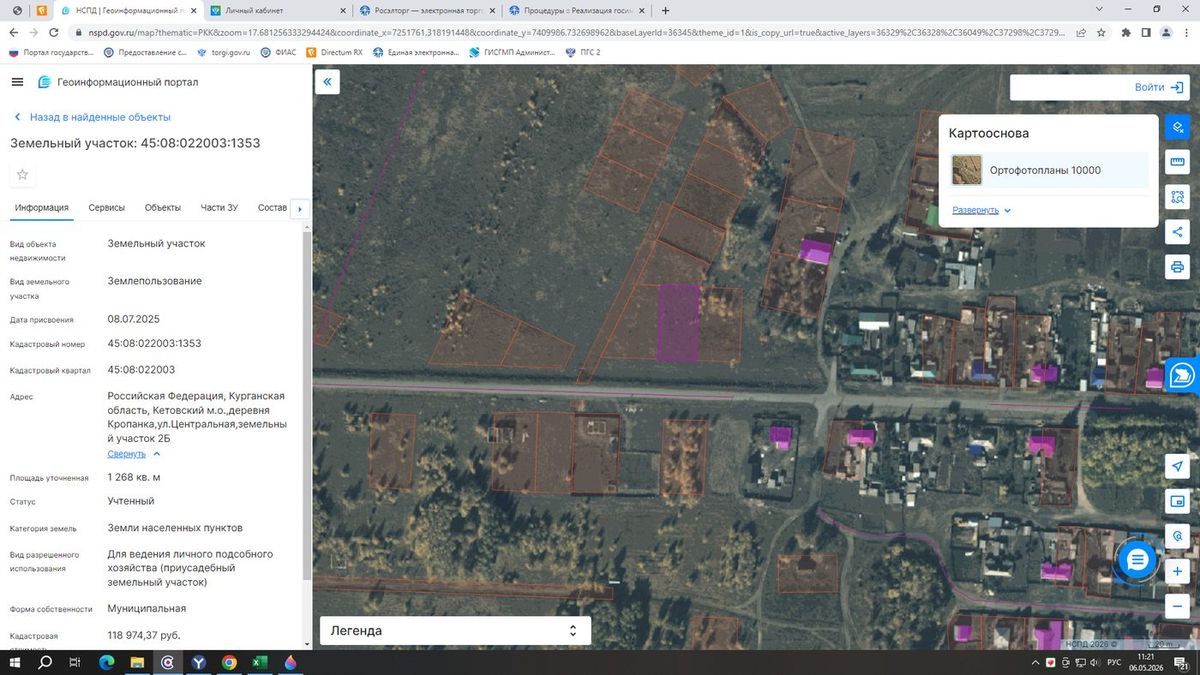
Task: Collapse the address with Свернуть link
Action: coord(134,454)
